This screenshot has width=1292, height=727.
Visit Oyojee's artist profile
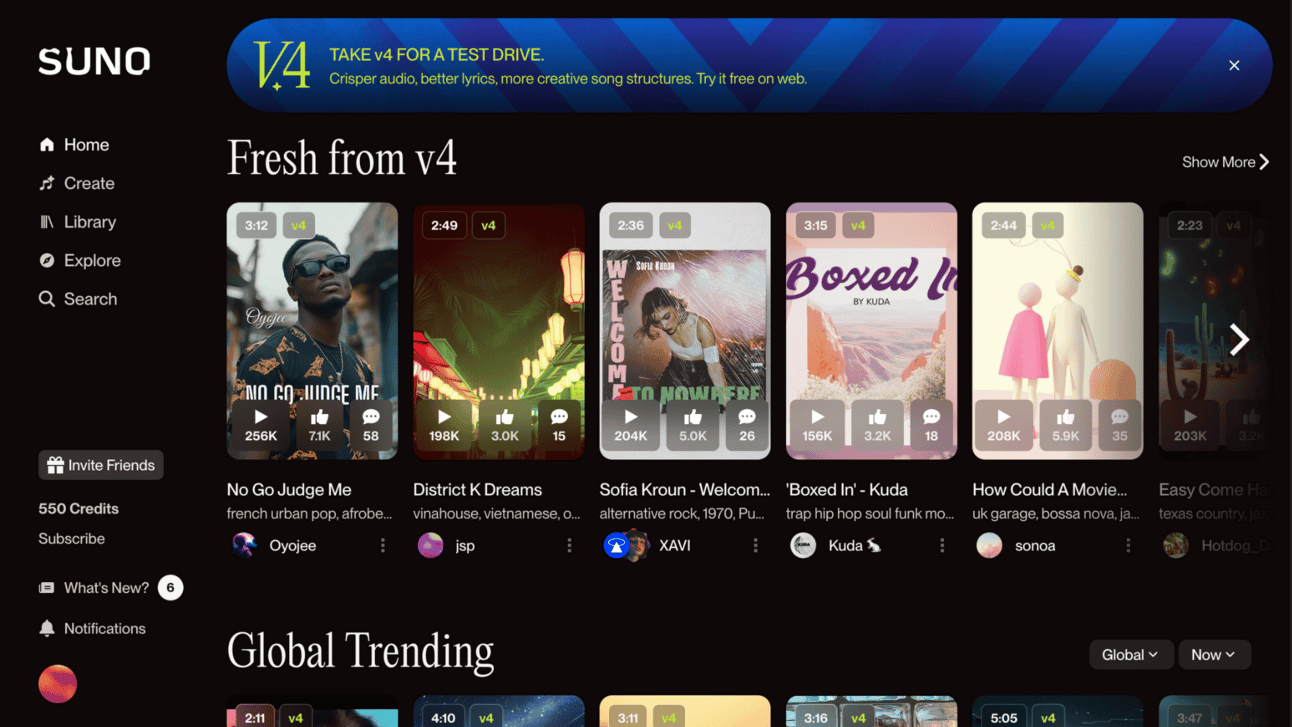pos(293,545)
